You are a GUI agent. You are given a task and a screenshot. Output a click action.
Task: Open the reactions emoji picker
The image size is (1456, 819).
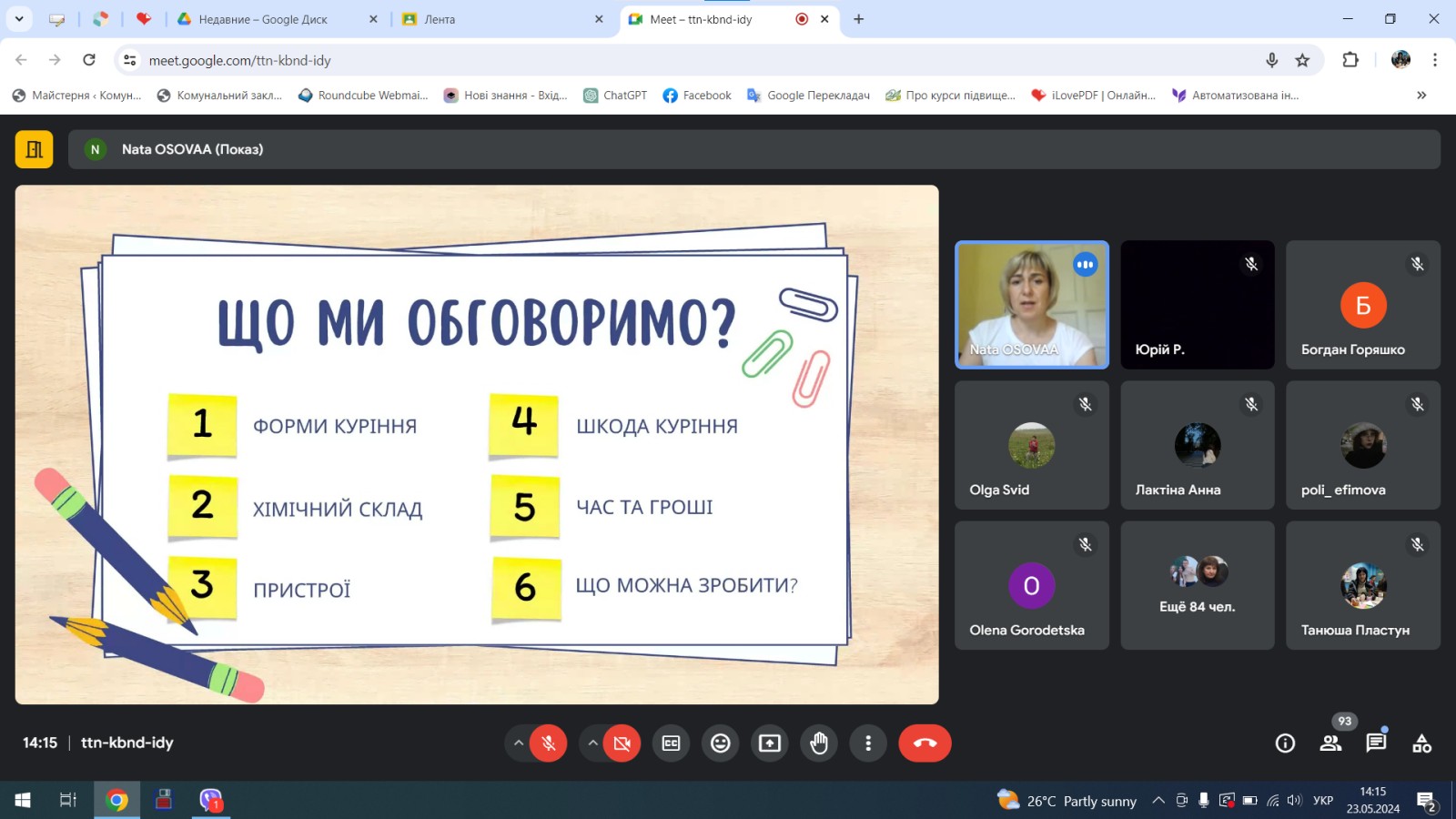click(x=720, y=743)
